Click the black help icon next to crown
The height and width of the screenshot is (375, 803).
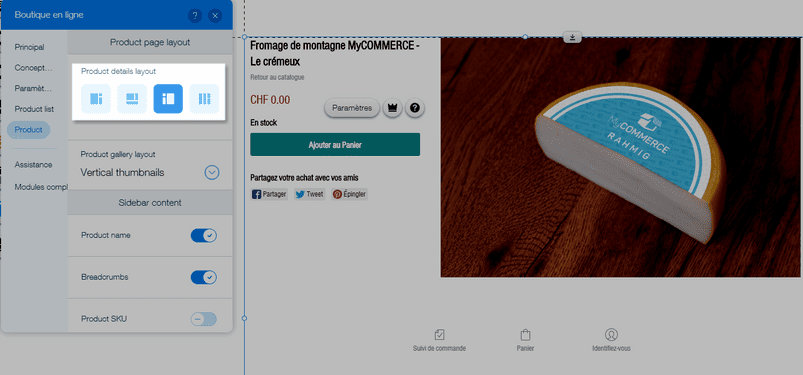pos(415,108)
